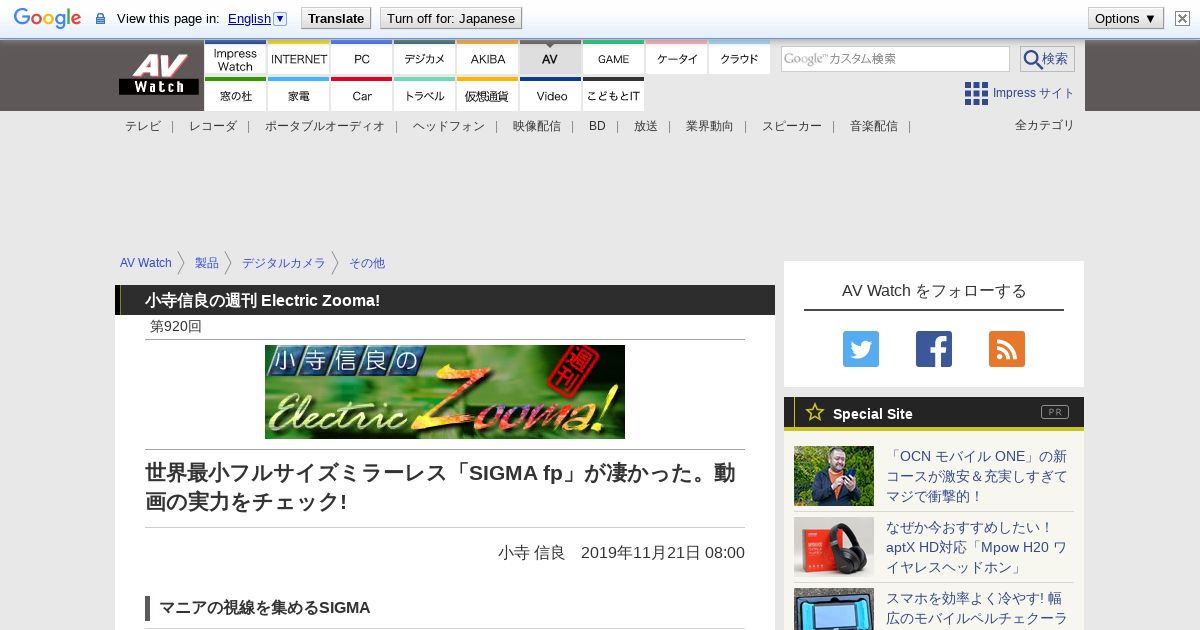Viewport: 1200px width, 630px height.
Task: Focus the Google custom search field
Action: point(895,59)
